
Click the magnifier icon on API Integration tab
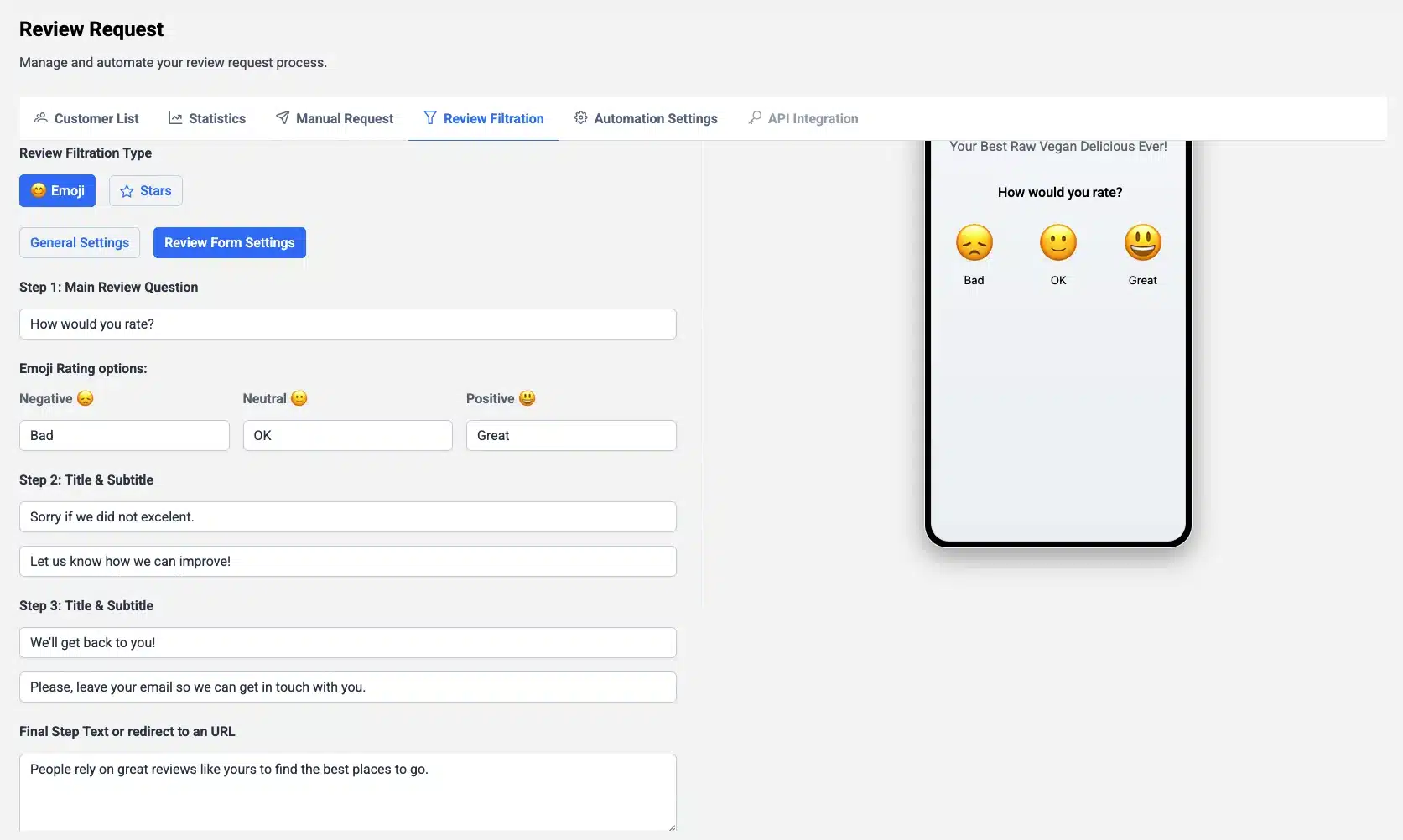click(x=755, y=118)
